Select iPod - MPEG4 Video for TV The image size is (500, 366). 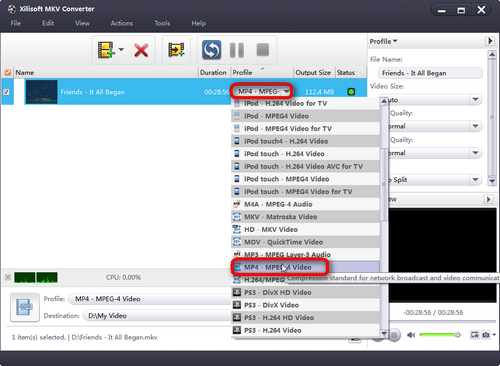coord(305,129)
